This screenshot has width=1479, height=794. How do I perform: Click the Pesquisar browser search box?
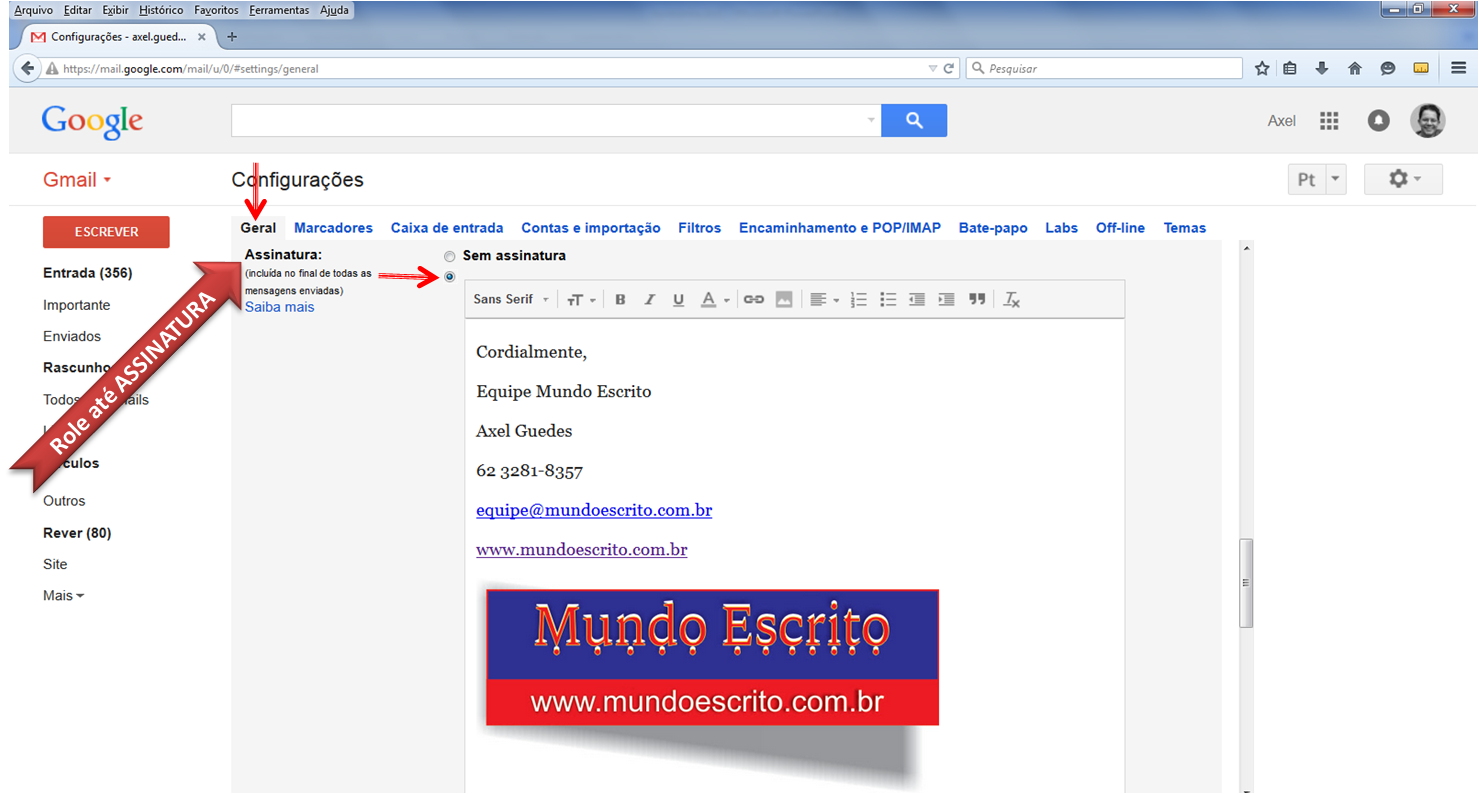[x=1104, y=69]
